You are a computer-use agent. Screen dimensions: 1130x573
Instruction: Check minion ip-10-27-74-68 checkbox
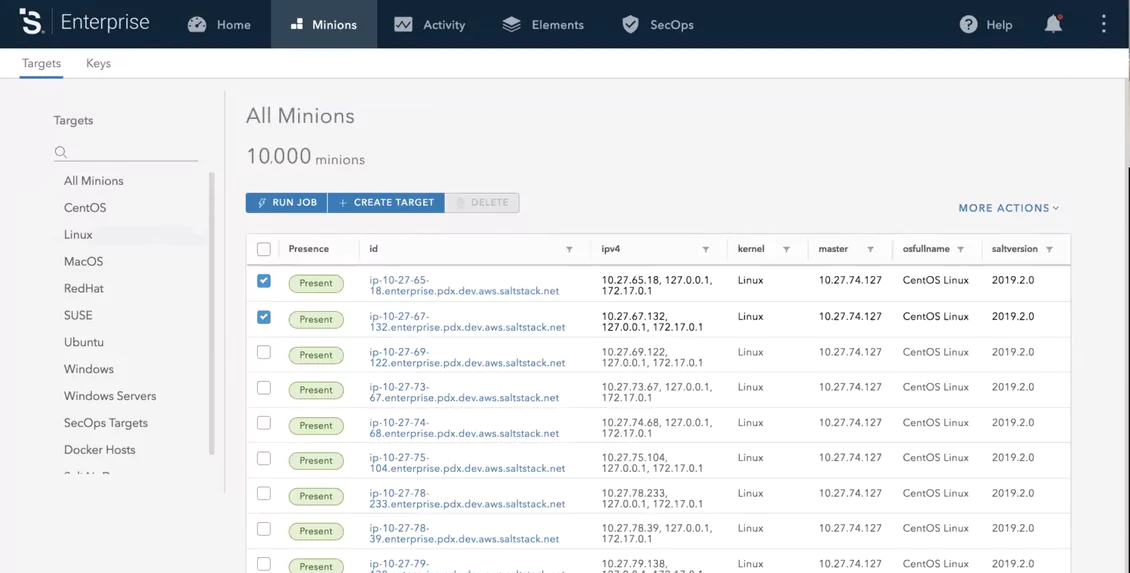point(264,422)
